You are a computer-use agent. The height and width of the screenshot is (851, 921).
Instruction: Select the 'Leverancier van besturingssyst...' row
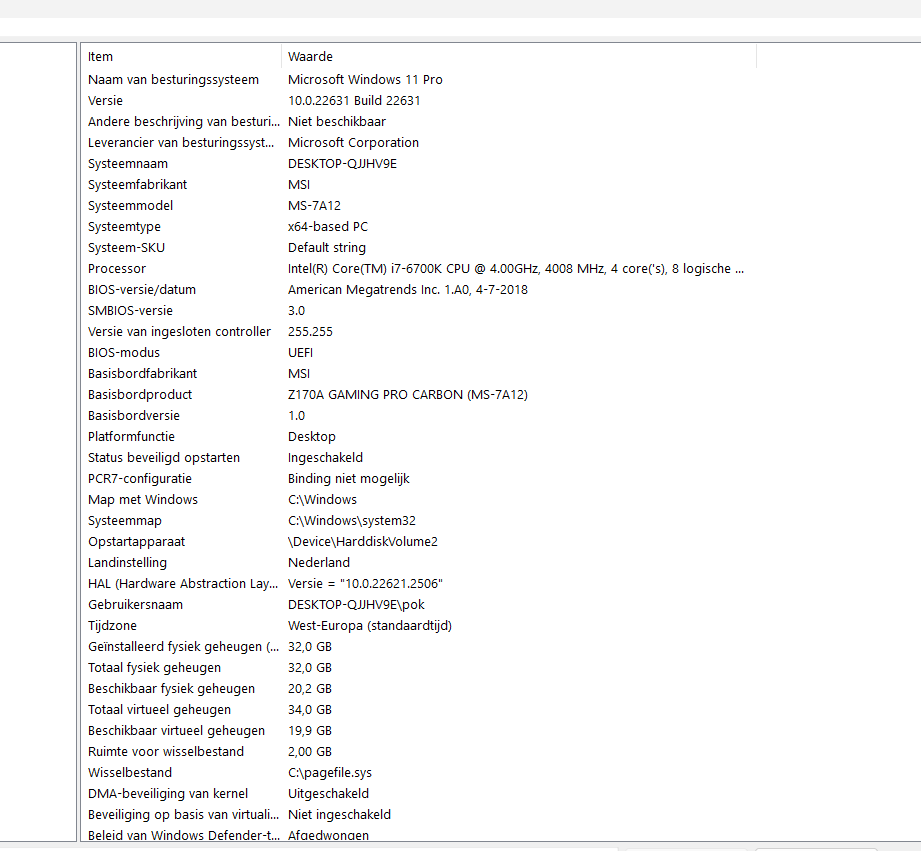[181, 143]
